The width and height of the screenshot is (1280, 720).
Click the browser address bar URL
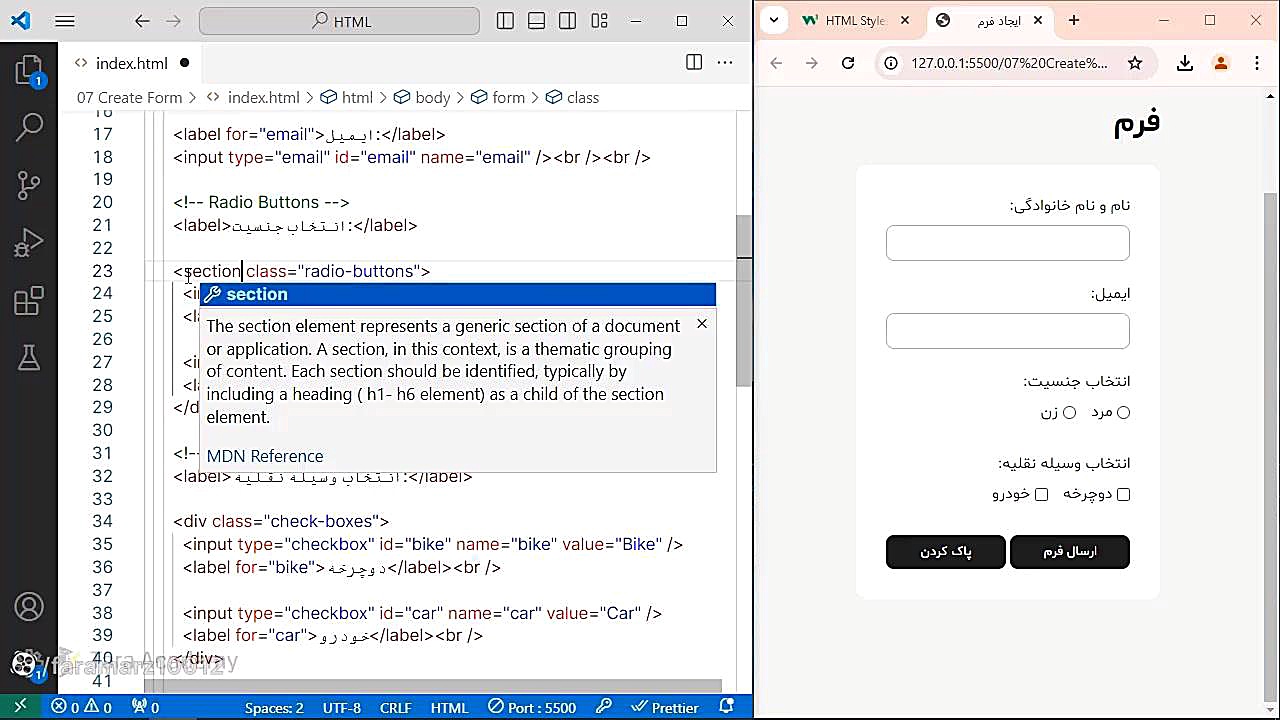click(x=1009, y=63)
